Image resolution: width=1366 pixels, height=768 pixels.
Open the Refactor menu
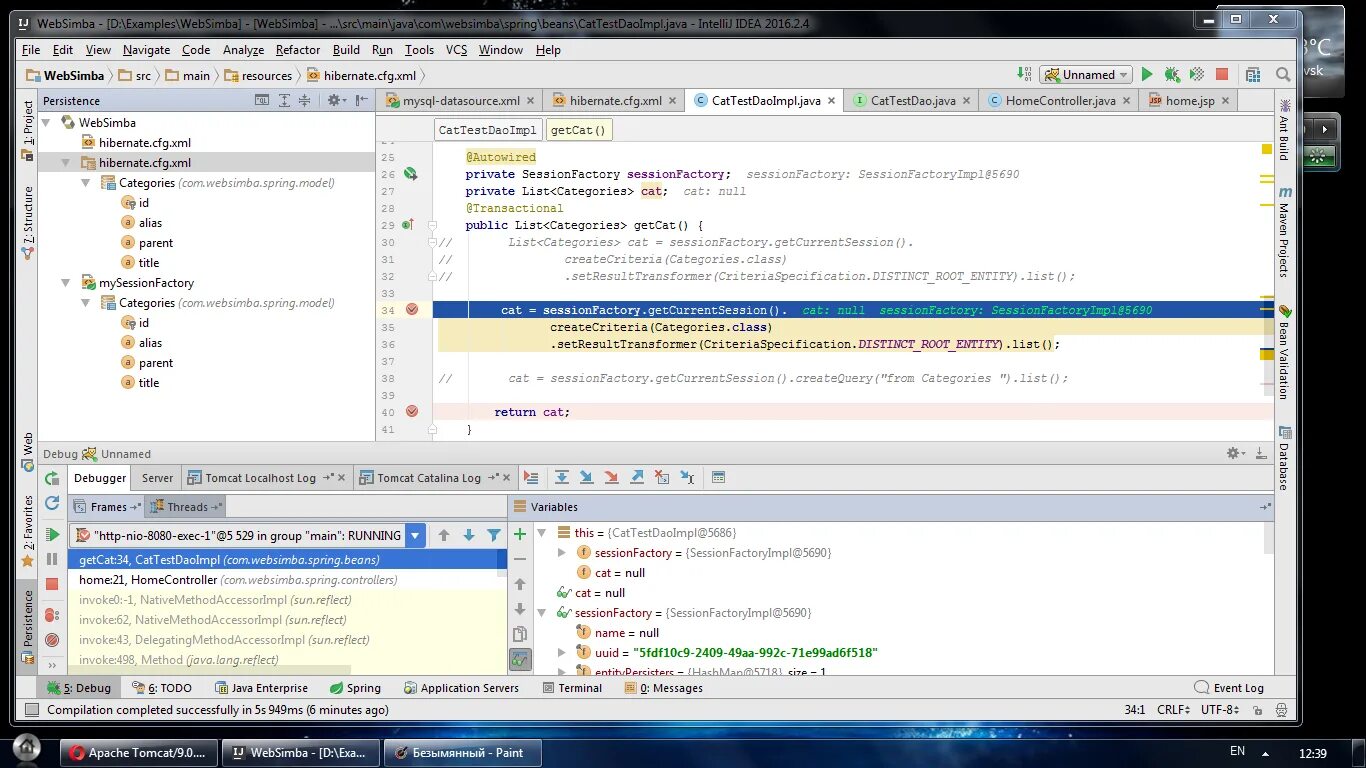[x=297, y=49]
